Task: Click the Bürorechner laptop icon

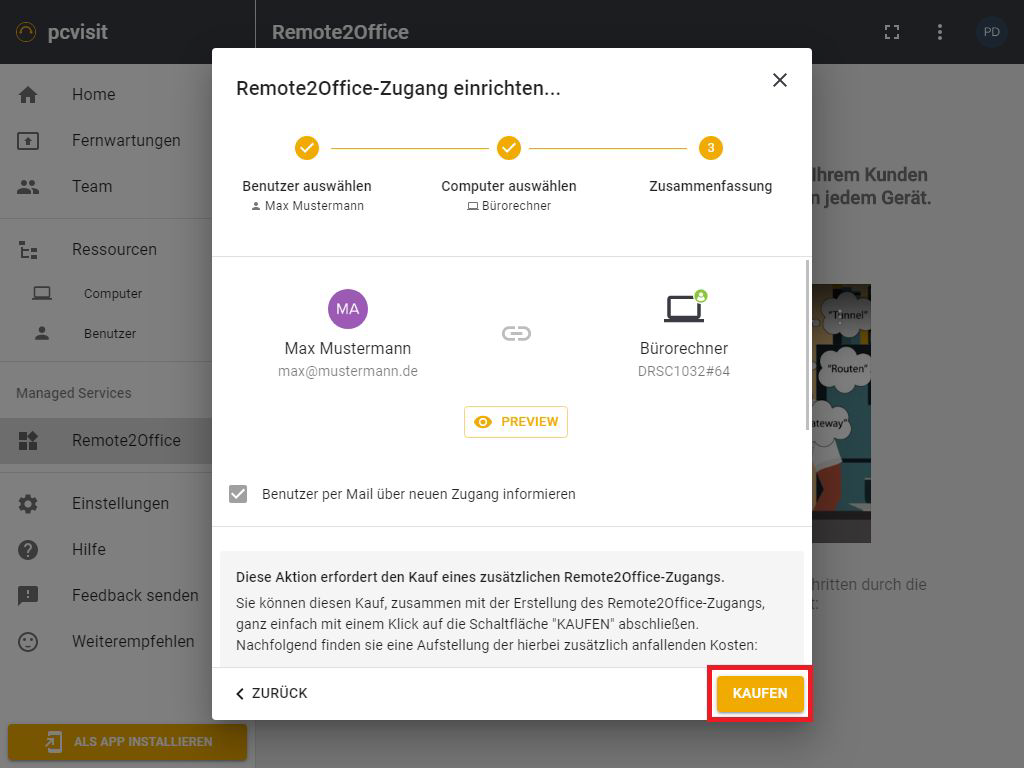Action: 685,308
